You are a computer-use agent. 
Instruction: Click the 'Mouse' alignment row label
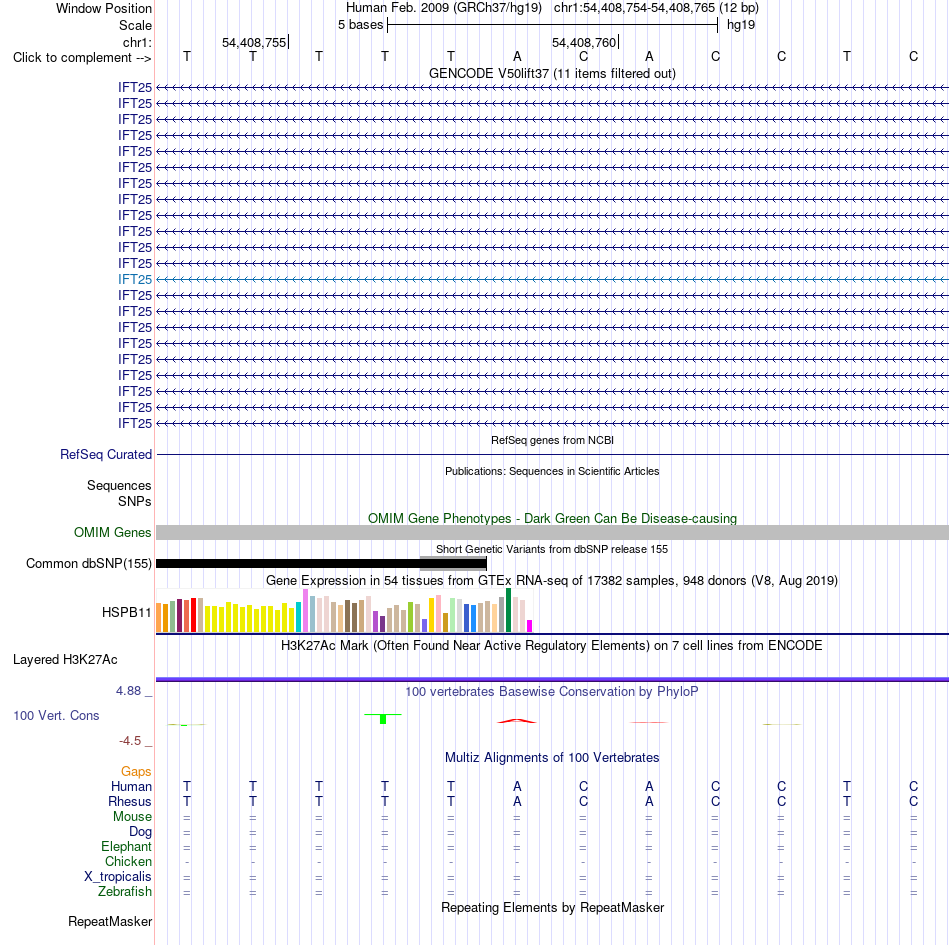[x=132, y=817]
